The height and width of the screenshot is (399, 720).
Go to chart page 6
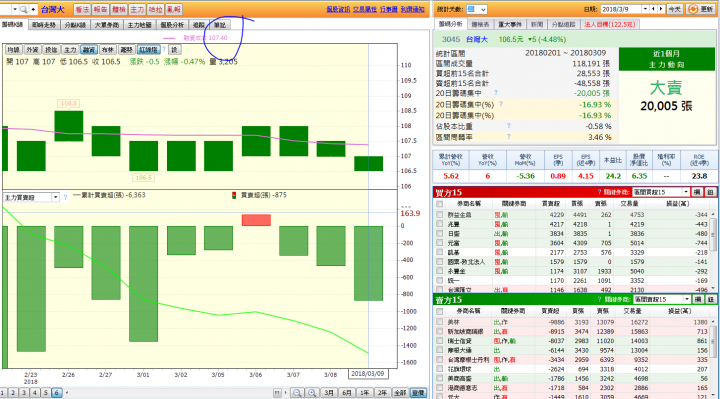[x=56, y=393]
